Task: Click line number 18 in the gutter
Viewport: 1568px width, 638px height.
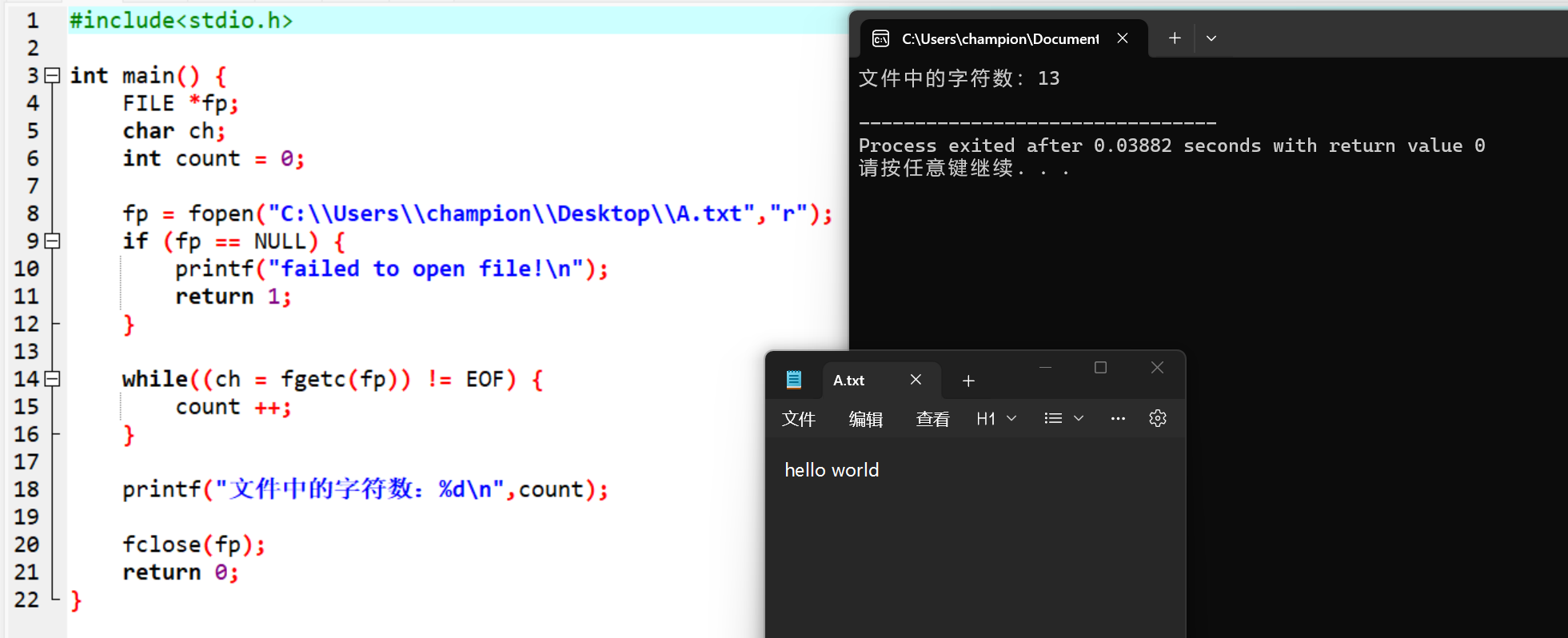Action: pyautogui.click(x=26, y=489)
